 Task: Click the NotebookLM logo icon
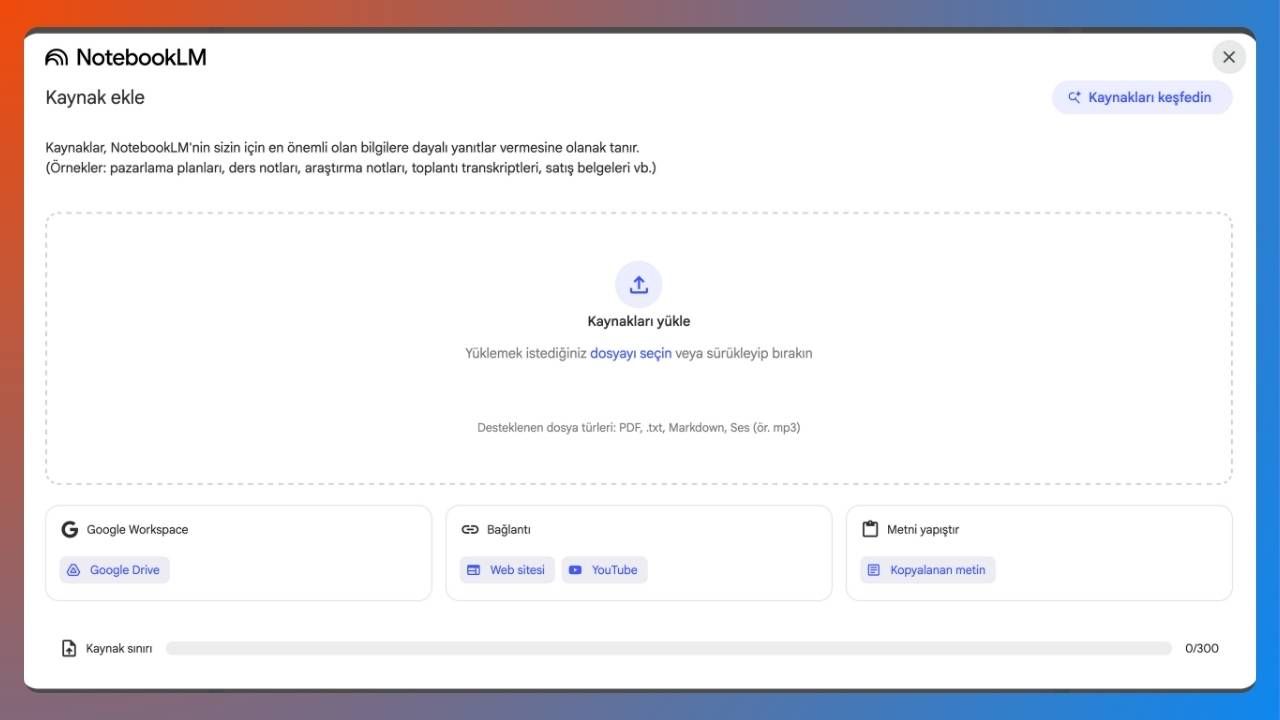(57, 57)
